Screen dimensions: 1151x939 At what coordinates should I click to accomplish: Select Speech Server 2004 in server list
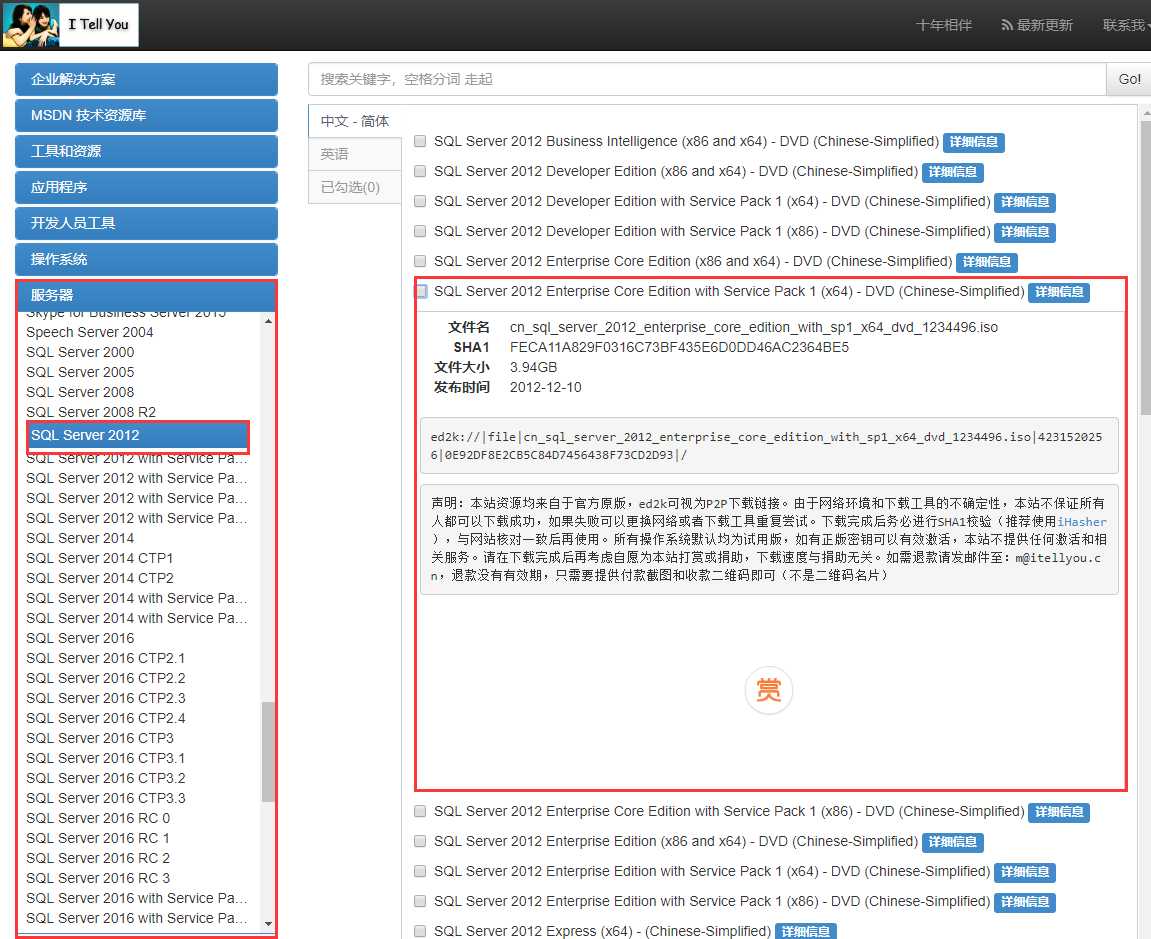point(90,333)
